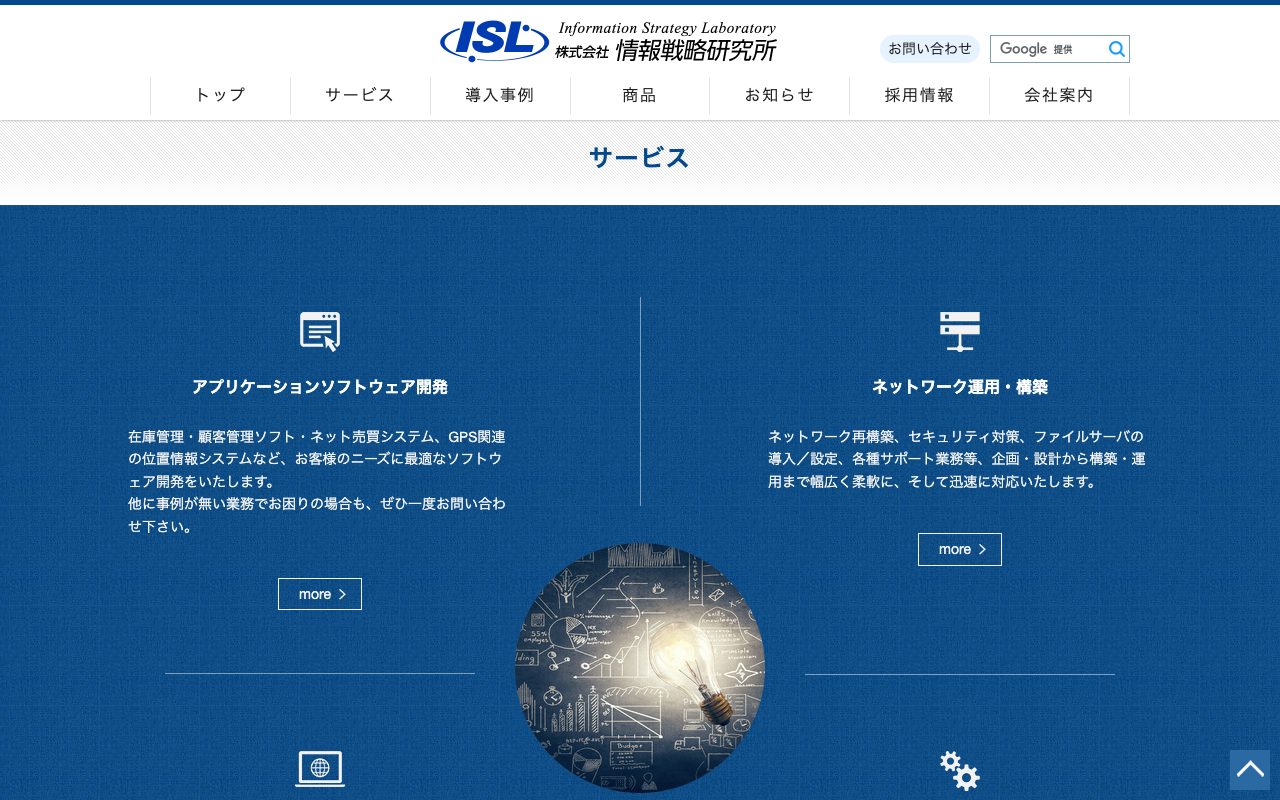This screenshot has height=800, width=1280.
Task: Open the トップ menu item
Action: click(x=220, y=96)
